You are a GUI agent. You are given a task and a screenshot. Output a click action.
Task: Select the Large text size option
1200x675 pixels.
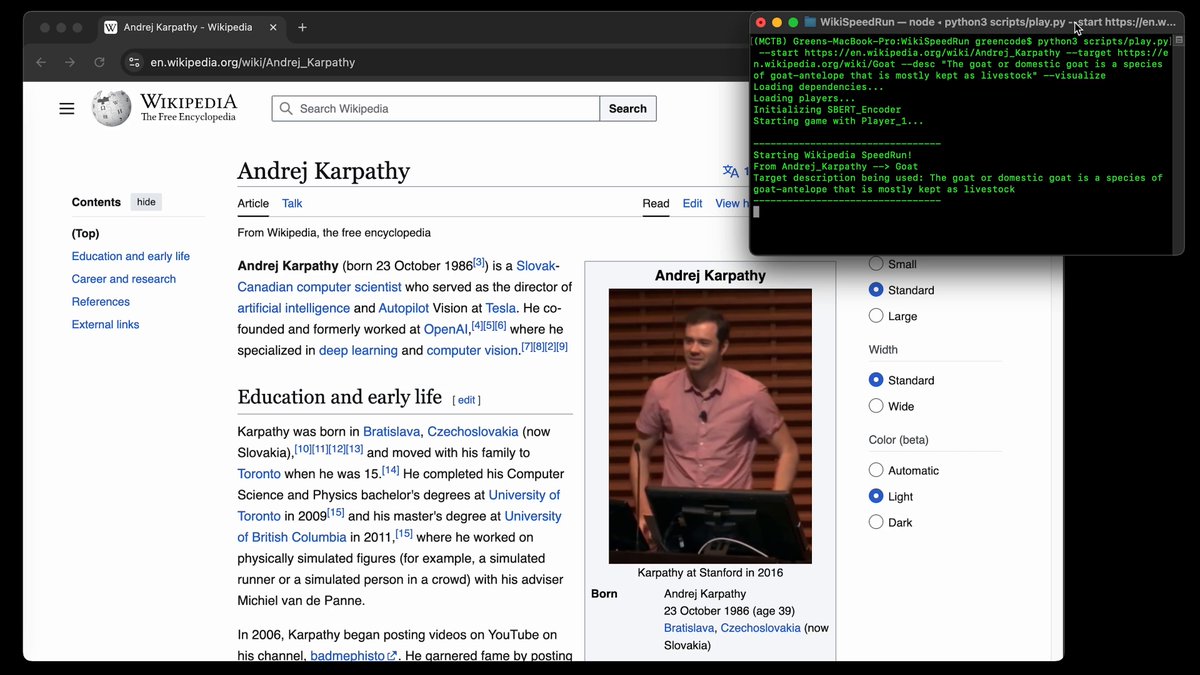876,316
